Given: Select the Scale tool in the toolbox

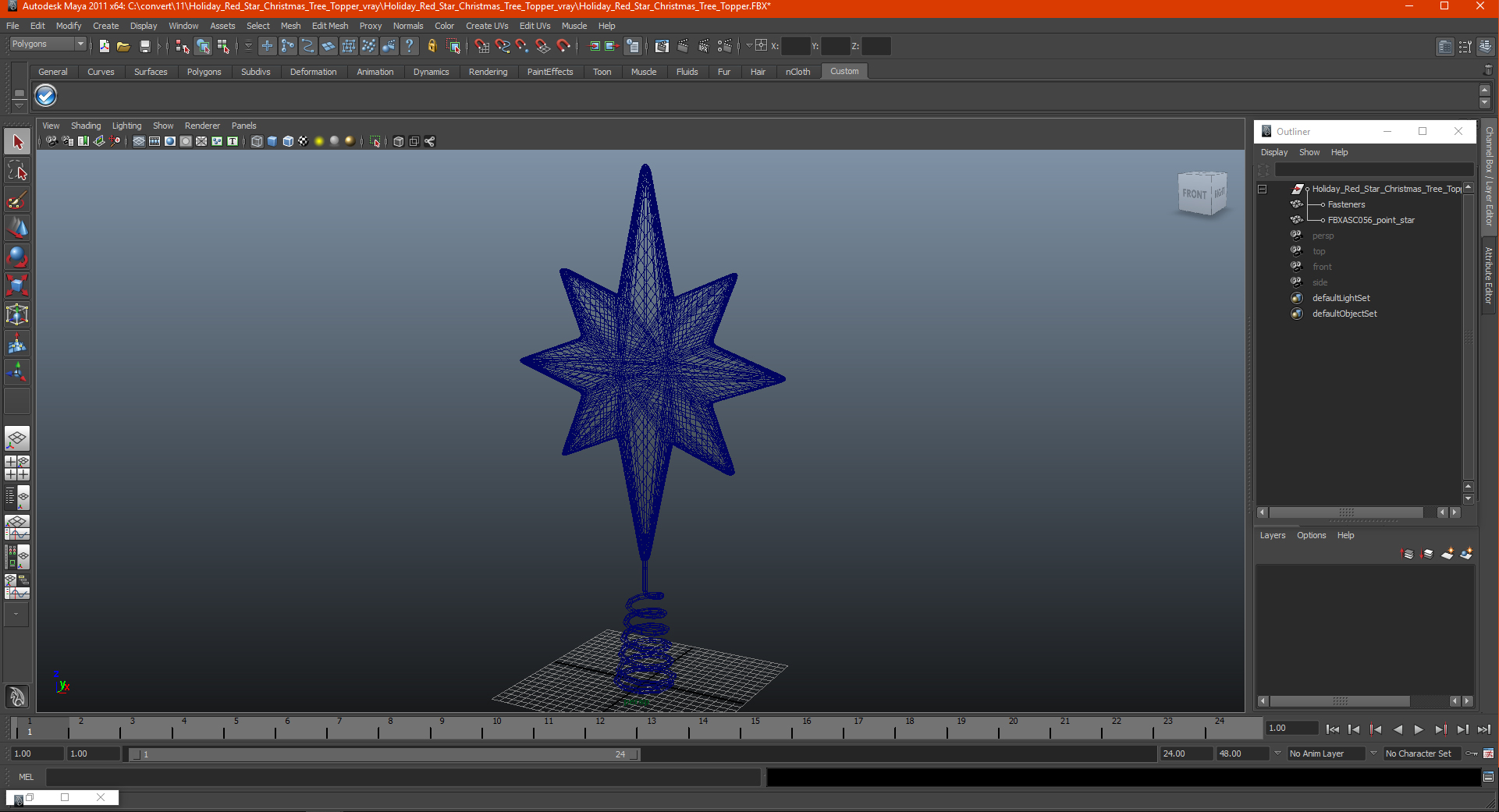Looking at the screenshot, I should (x=17, y=285).
